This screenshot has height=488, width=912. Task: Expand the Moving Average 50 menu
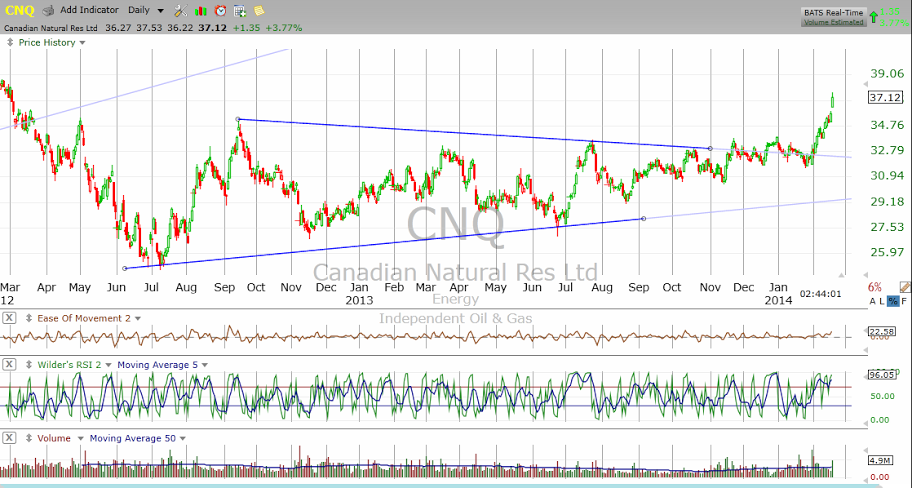(183, 439)
